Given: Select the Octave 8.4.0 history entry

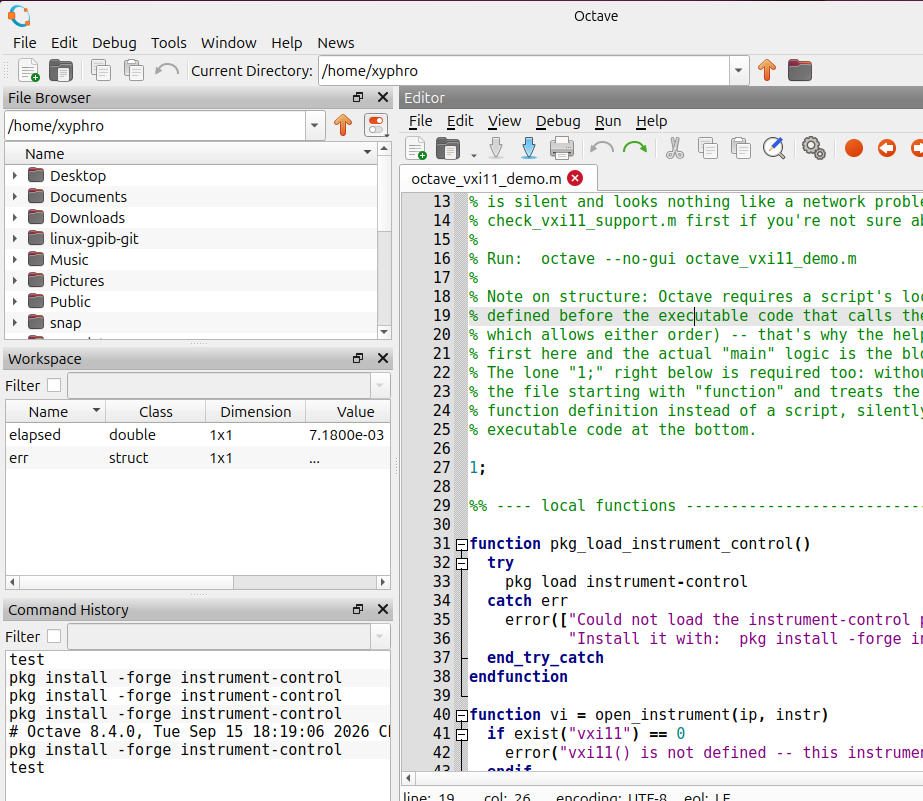Looking at the screenshot, I should (199, 732).
